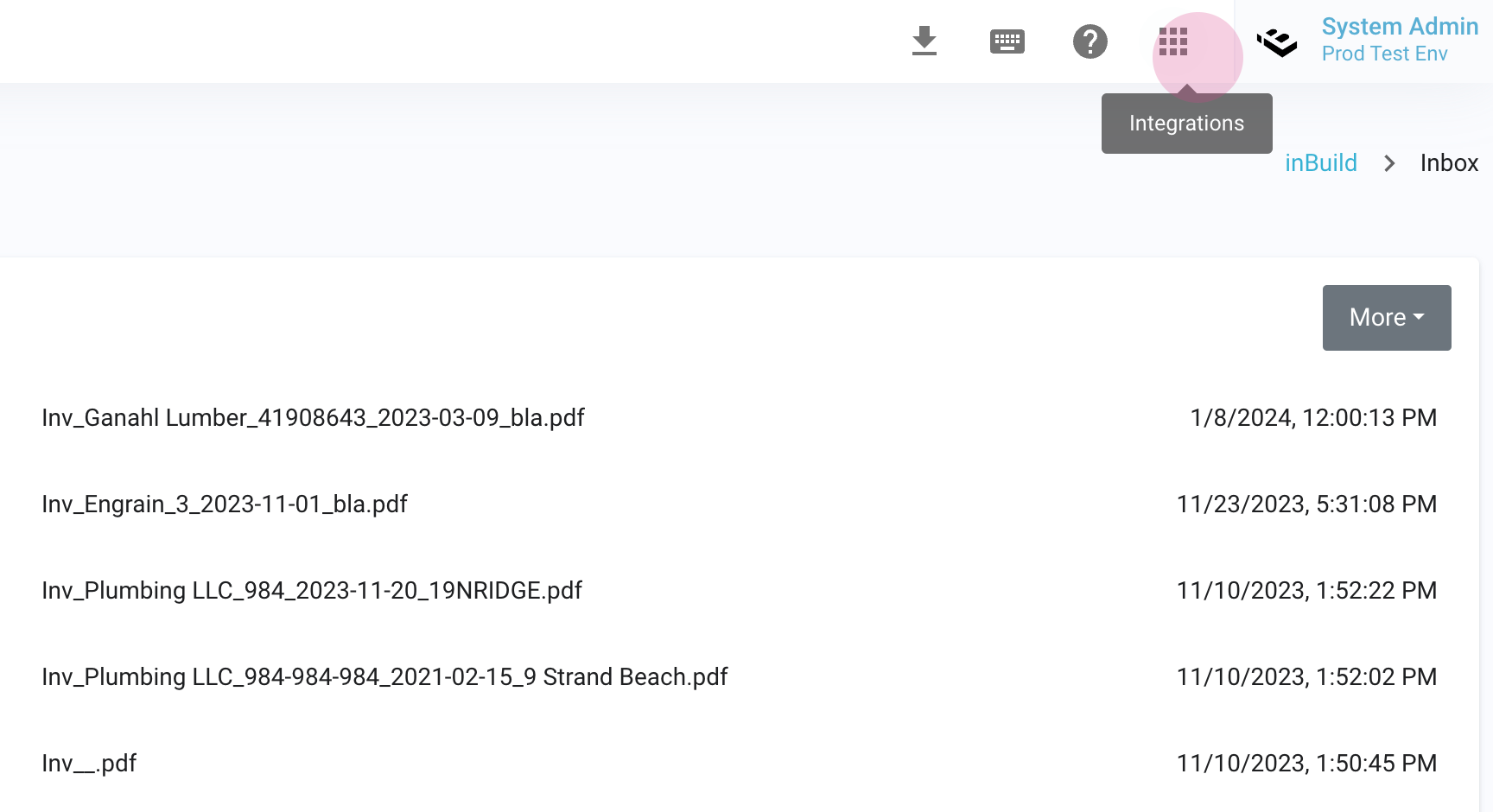1493x812 pixels.
Task: Click the company logo beside System Admin
Action: 1277,41
